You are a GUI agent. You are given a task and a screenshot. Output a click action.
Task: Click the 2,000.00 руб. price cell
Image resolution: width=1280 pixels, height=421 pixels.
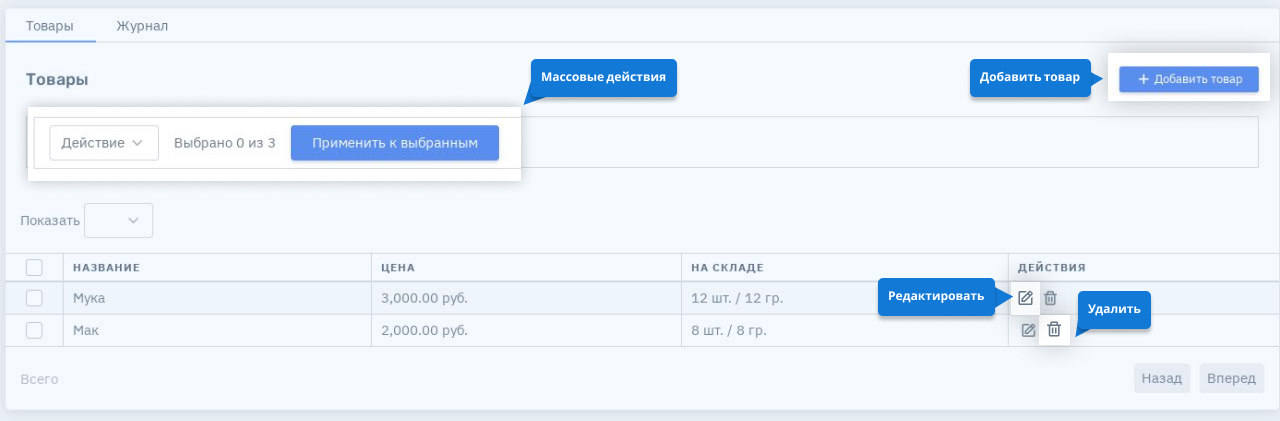[425, 330]
